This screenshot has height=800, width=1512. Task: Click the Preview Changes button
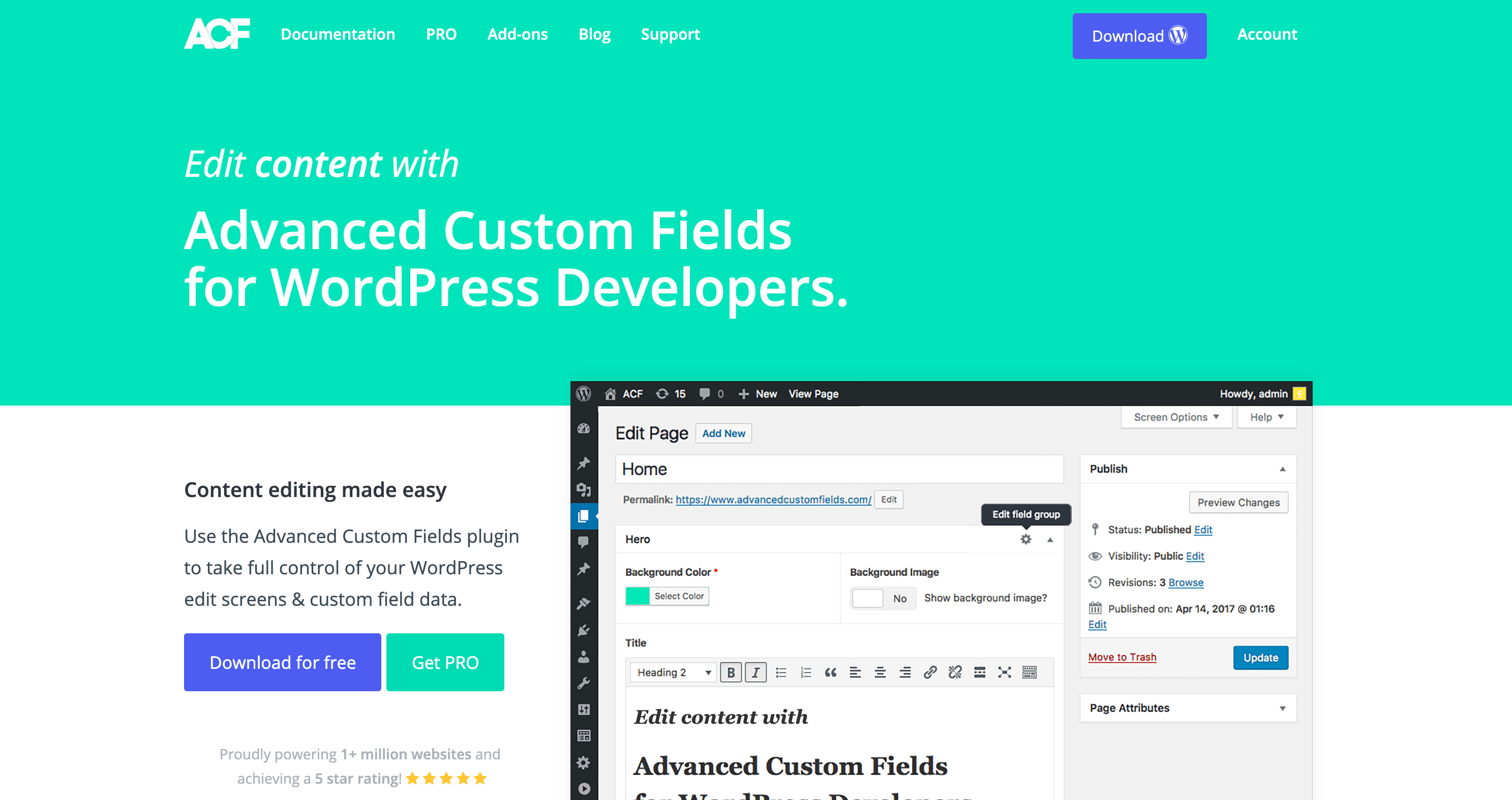point(1238,503)
